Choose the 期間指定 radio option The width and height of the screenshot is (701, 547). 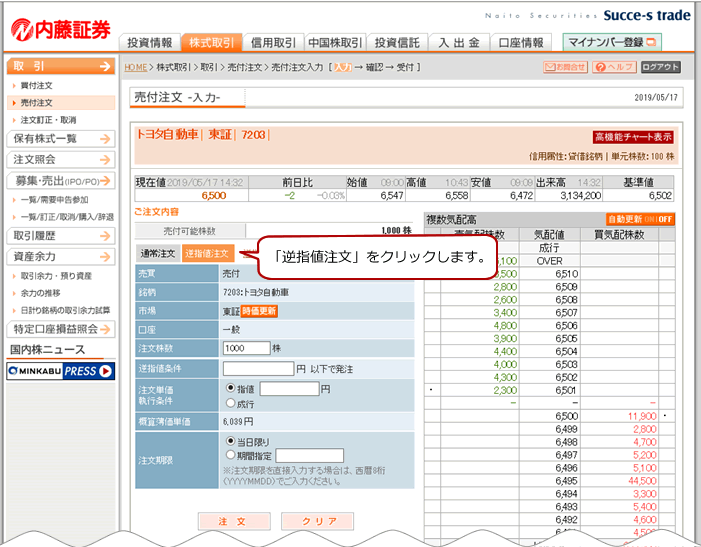point(232,455)
